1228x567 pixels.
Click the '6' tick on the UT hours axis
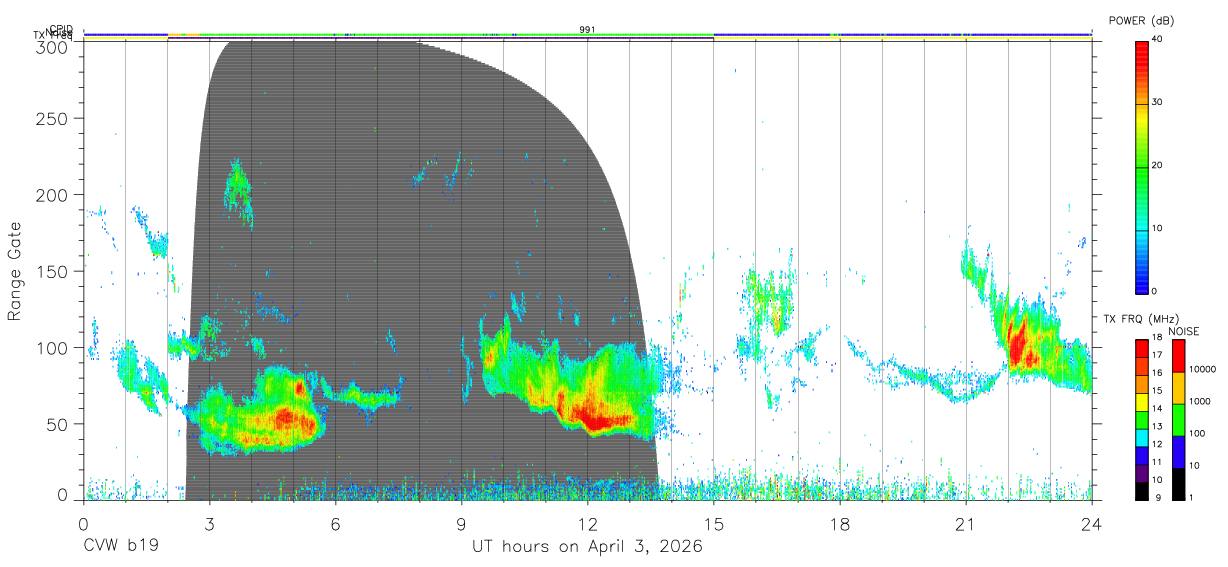[x=335, y=523]
